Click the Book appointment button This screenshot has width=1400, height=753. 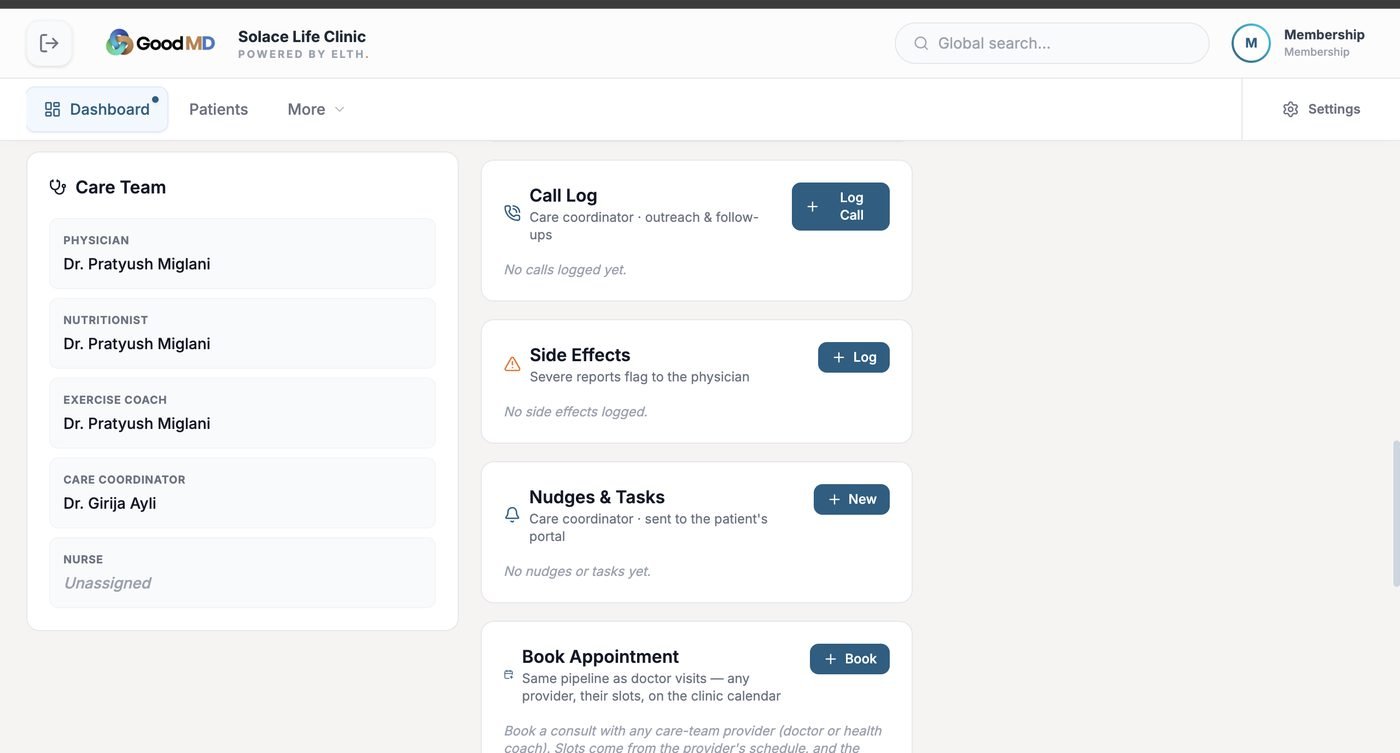pyautogui.click(x=849, y=659)
